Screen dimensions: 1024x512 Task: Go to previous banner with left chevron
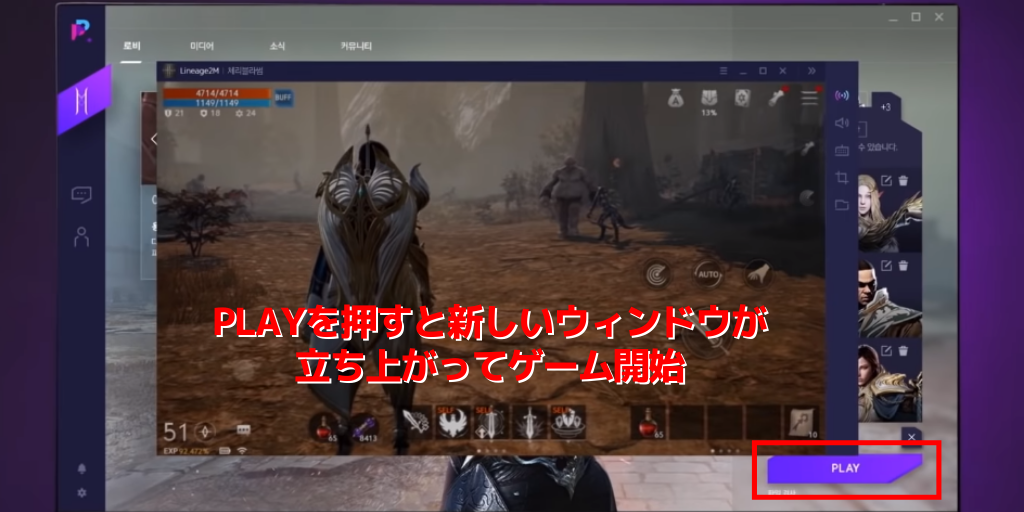pos(154,138)
